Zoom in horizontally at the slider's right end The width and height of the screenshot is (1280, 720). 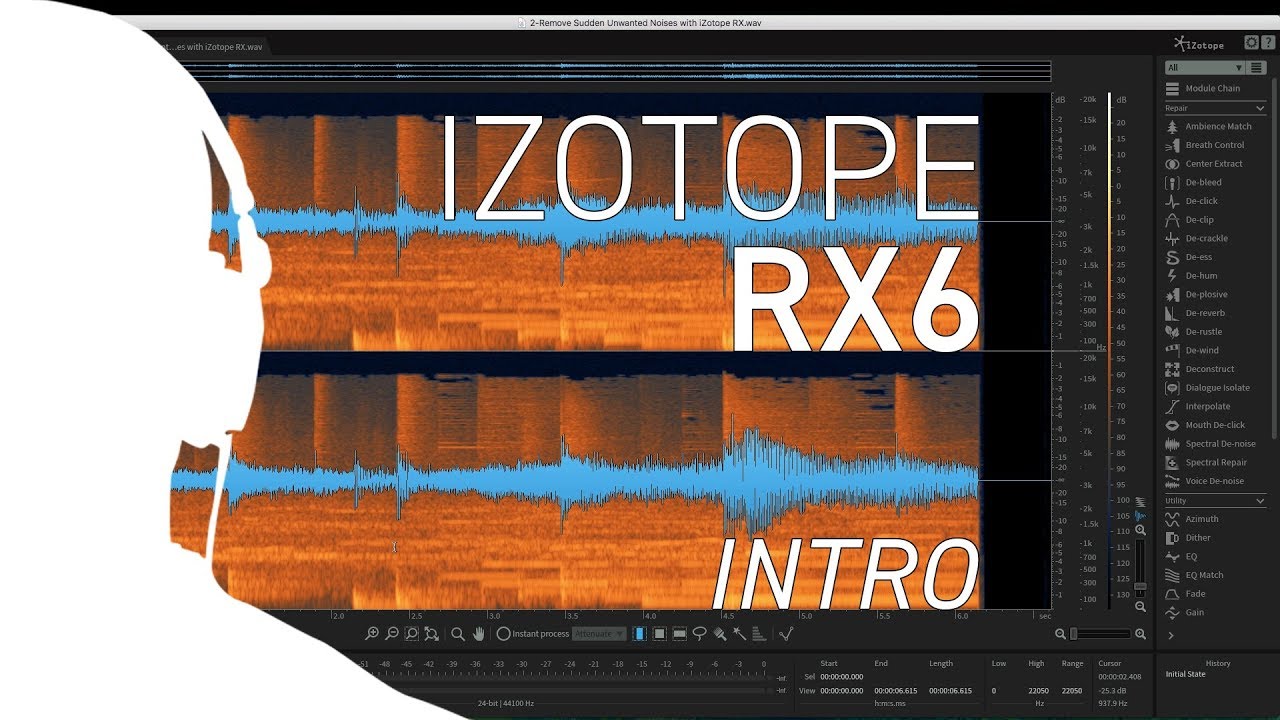(x=1141, y=634)
